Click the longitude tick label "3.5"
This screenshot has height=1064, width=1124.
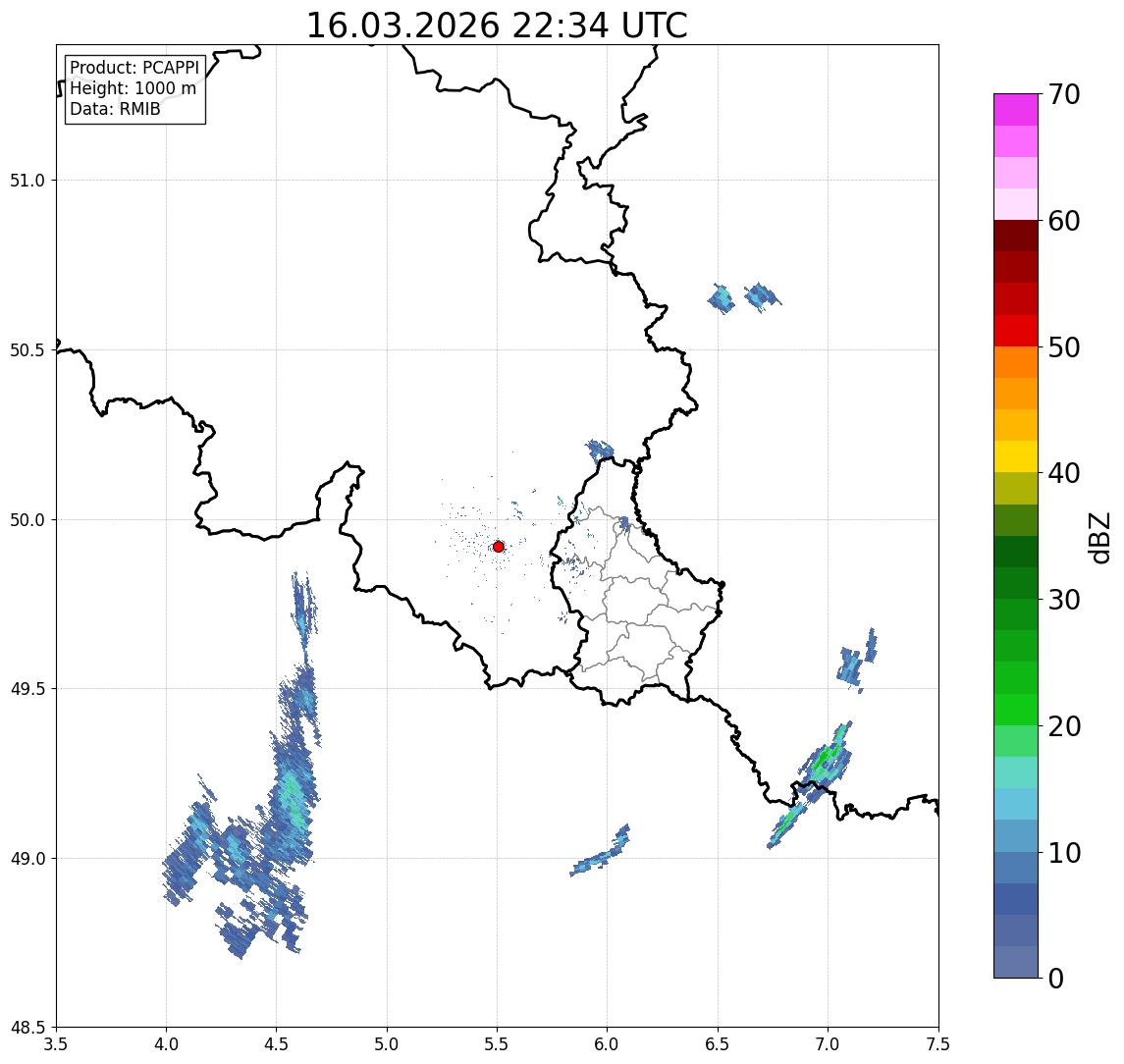[x=56, y=1044]
